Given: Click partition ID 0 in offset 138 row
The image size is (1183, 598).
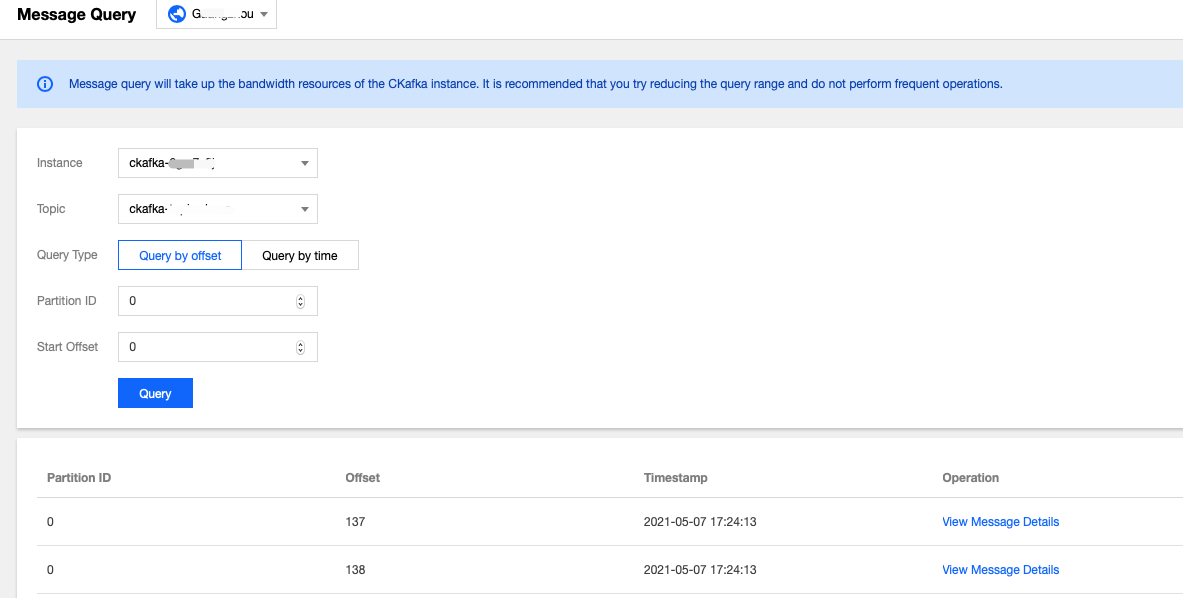Looking at the screenshot, I should tap(51, 569).
